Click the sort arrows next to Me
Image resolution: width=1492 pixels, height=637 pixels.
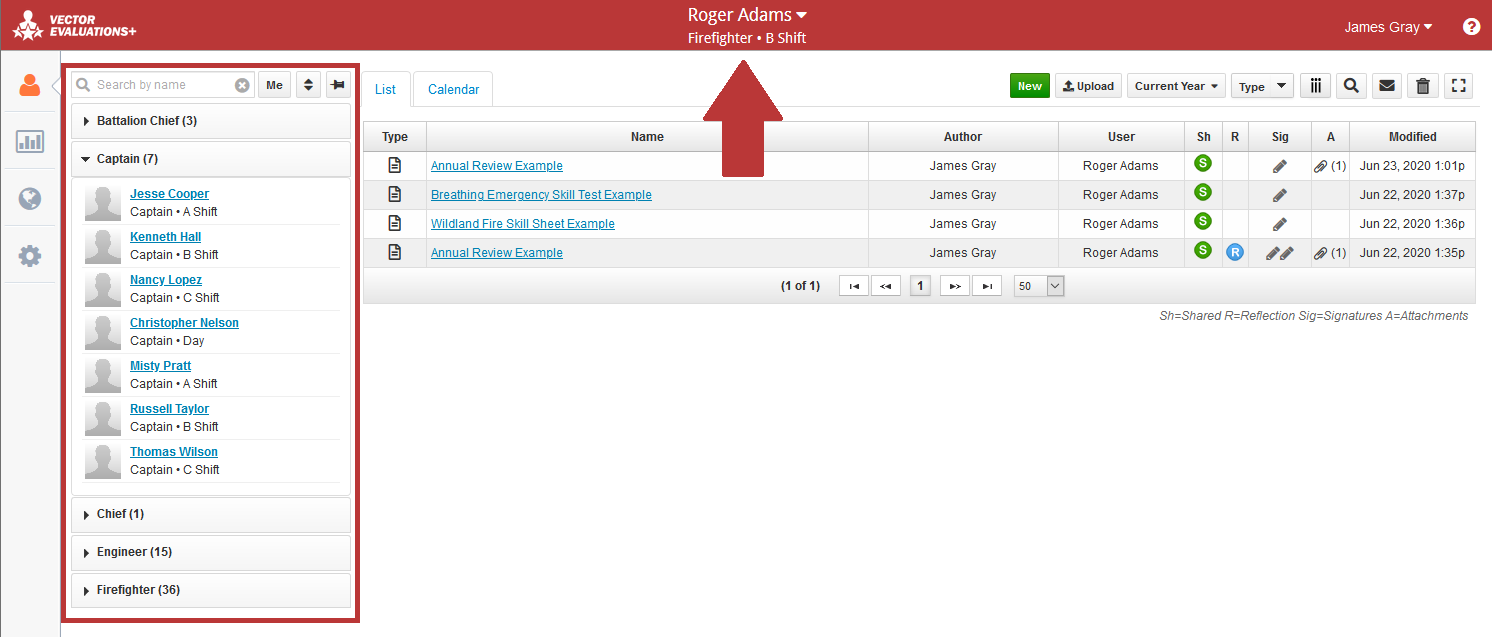click(x=307, y=85)
